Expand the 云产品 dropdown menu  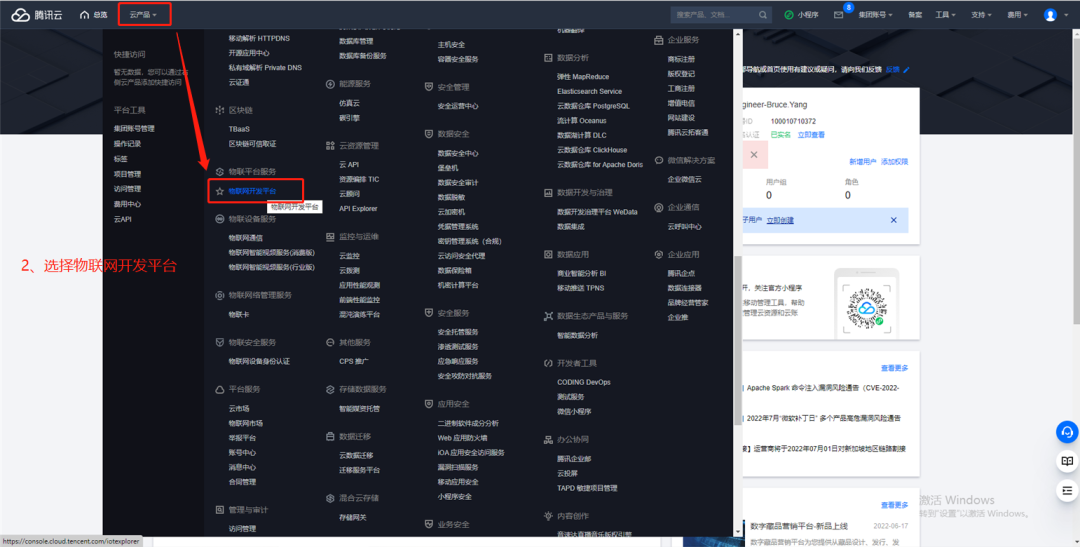pos(143,14)
